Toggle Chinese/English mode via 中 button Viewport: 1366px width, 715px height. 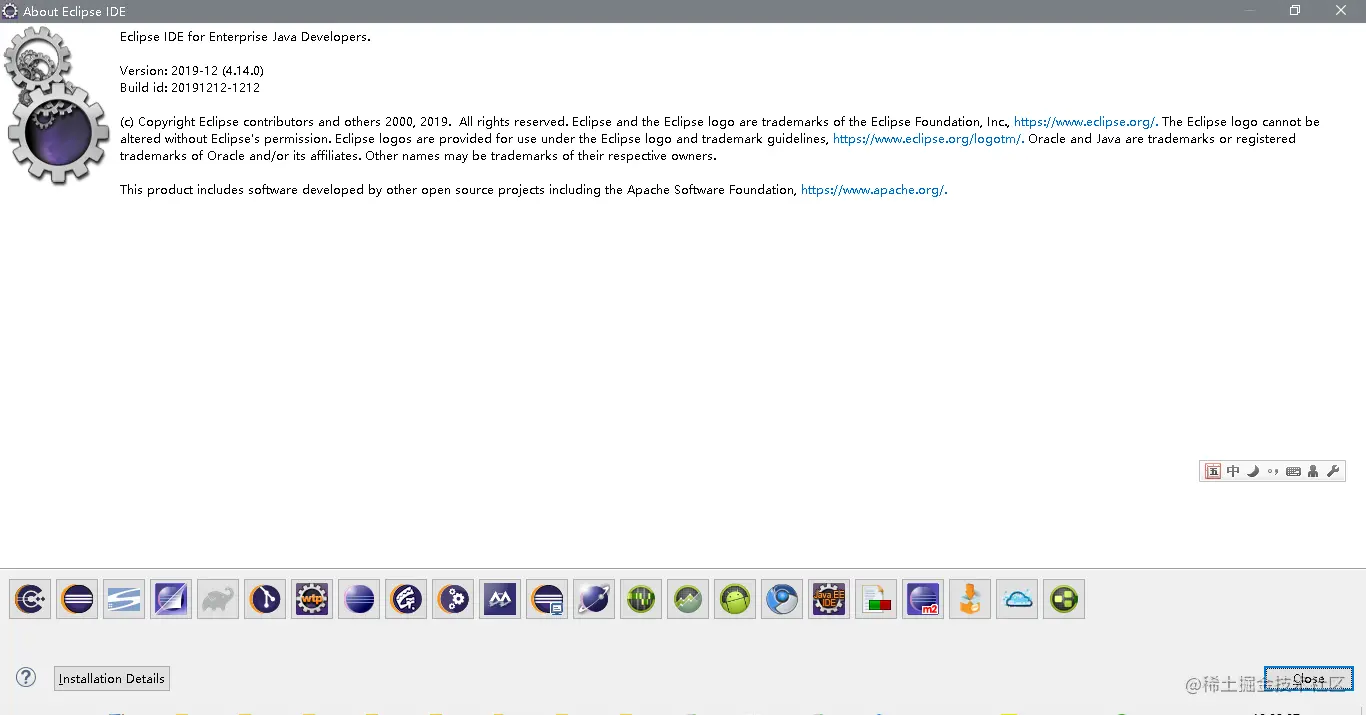tap(1233, 471)
